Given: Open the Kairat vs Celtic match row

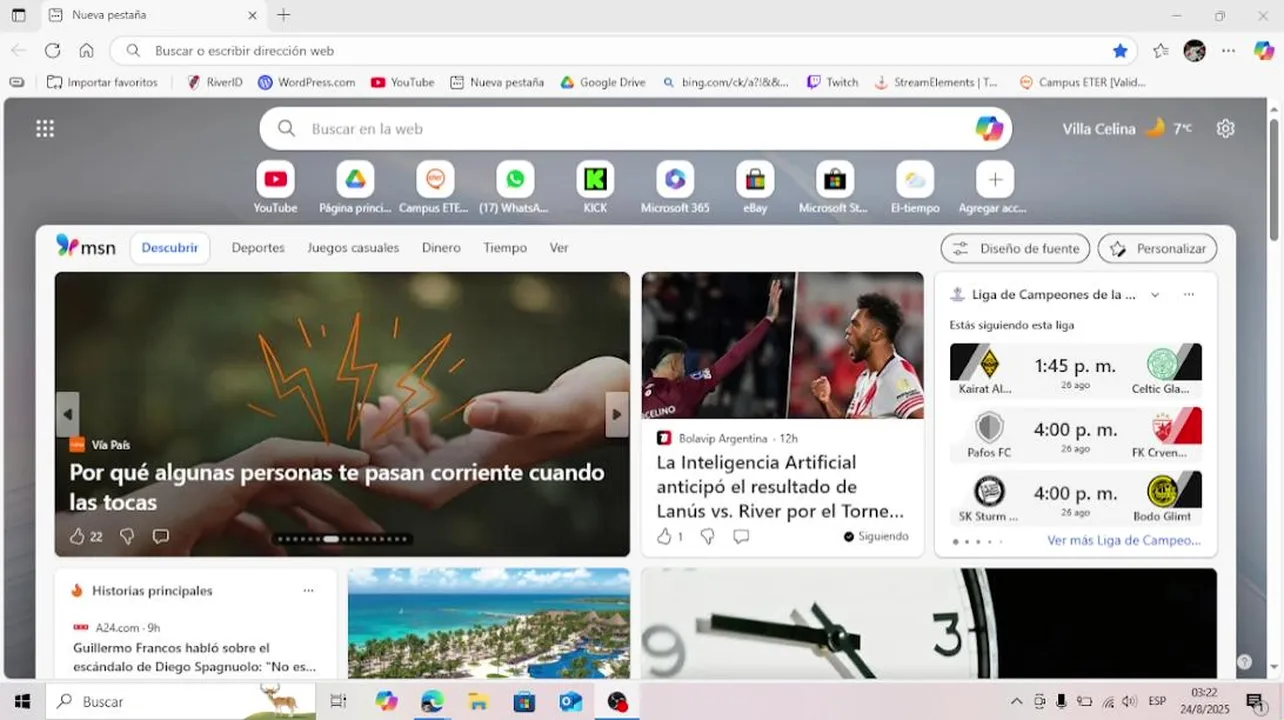Looking at the screenshot, I should (1075, 371).
